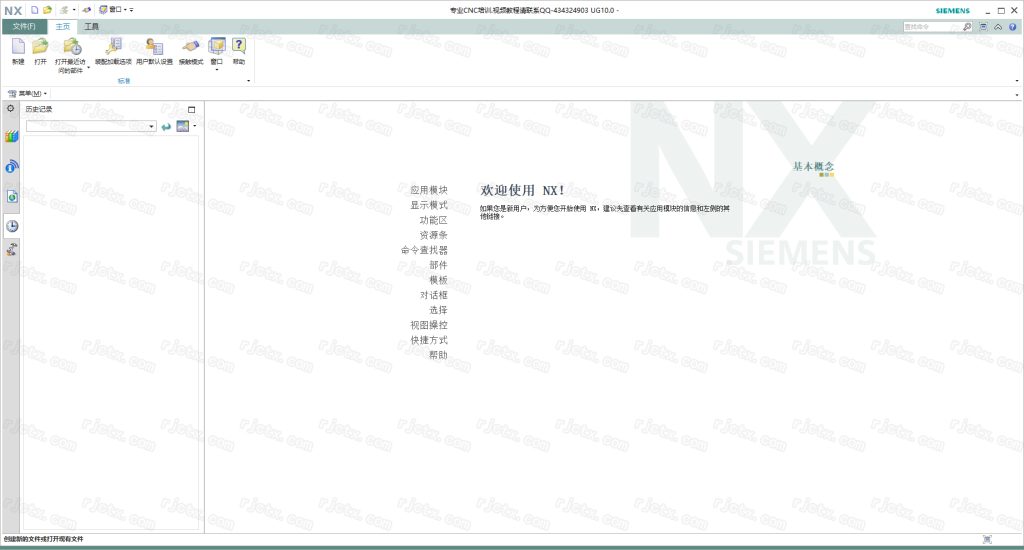Screen dimensions: 1024x550
Task: Click the resource bar settings gear
Action: click(x=11, y=108)
